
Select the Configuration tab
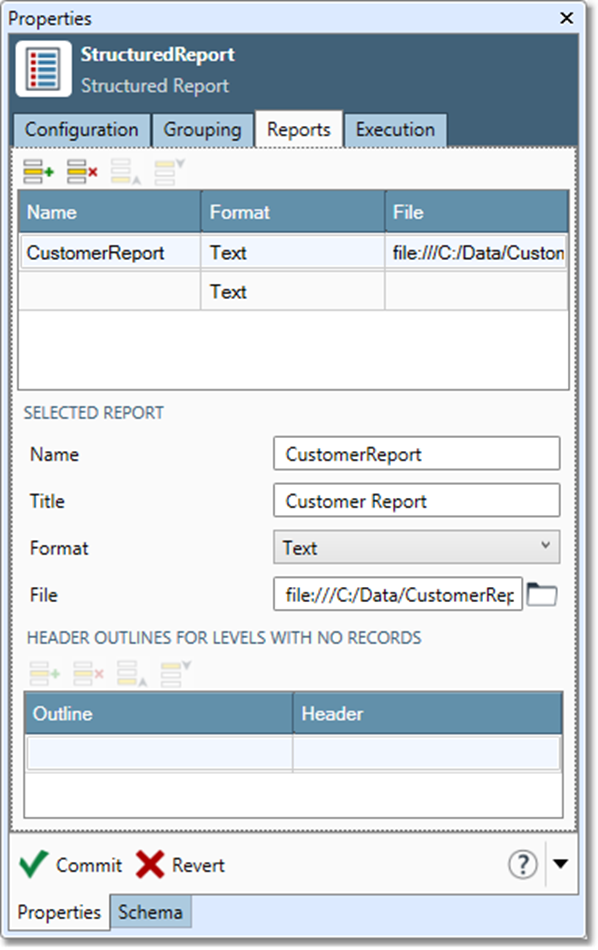[80, 130]
